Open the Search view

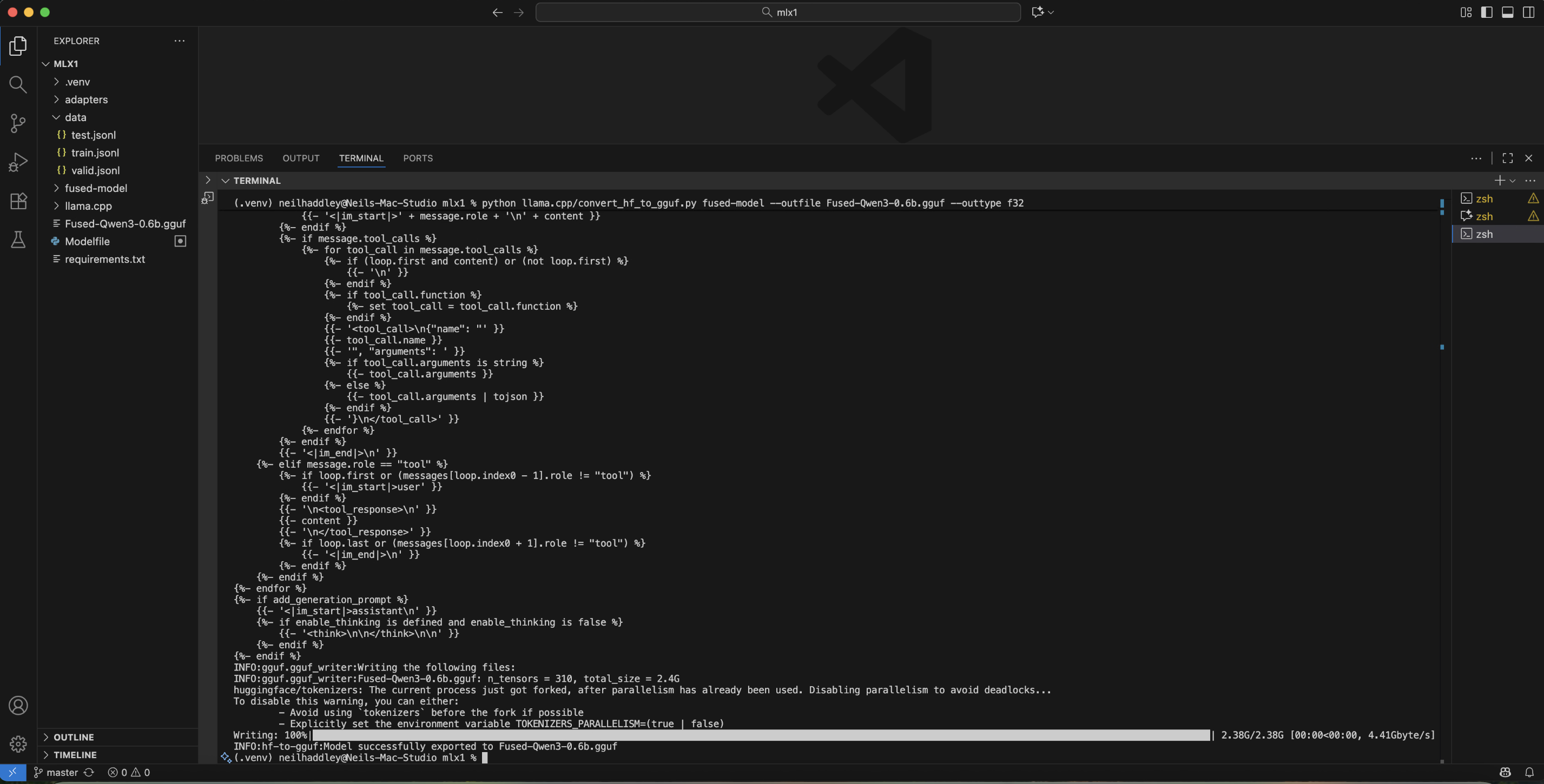coord(18,84)
